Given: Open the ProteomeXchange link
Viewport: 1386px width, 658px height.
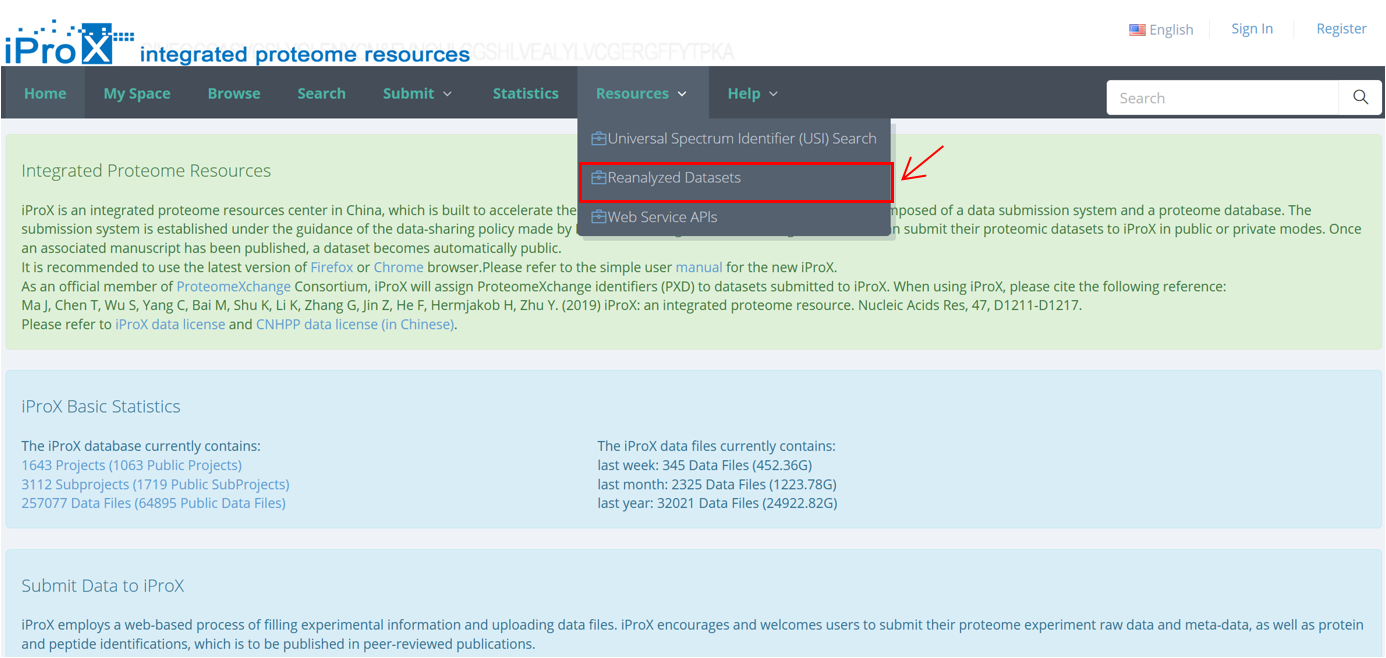Looking at the screenshot, I should pyautogui.click(x=233, y=286).
